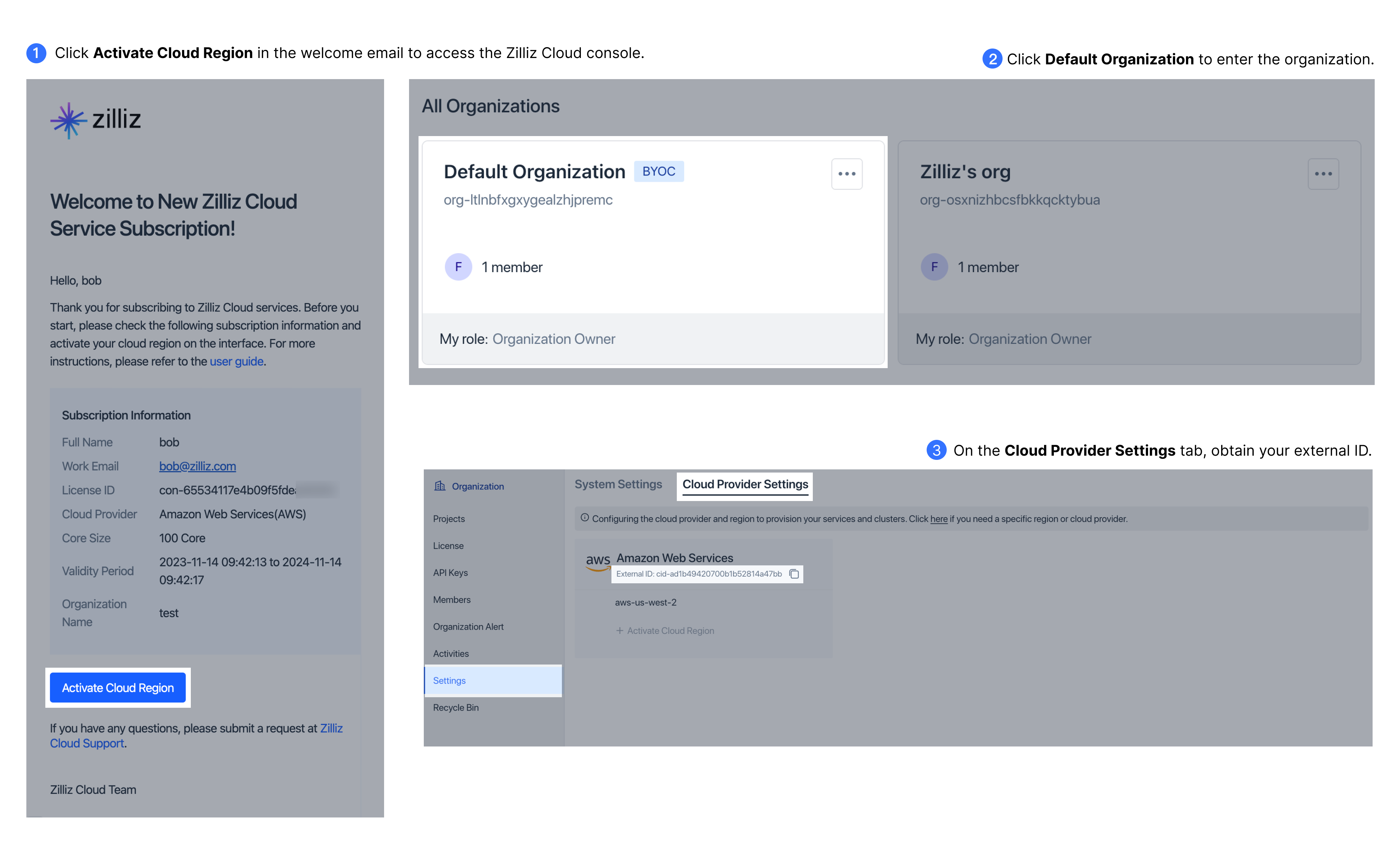This screenshot has width=1400, height=847.
Task: Click the All Organizations heading
Action: pyautogui.click(x=490, y=106)
